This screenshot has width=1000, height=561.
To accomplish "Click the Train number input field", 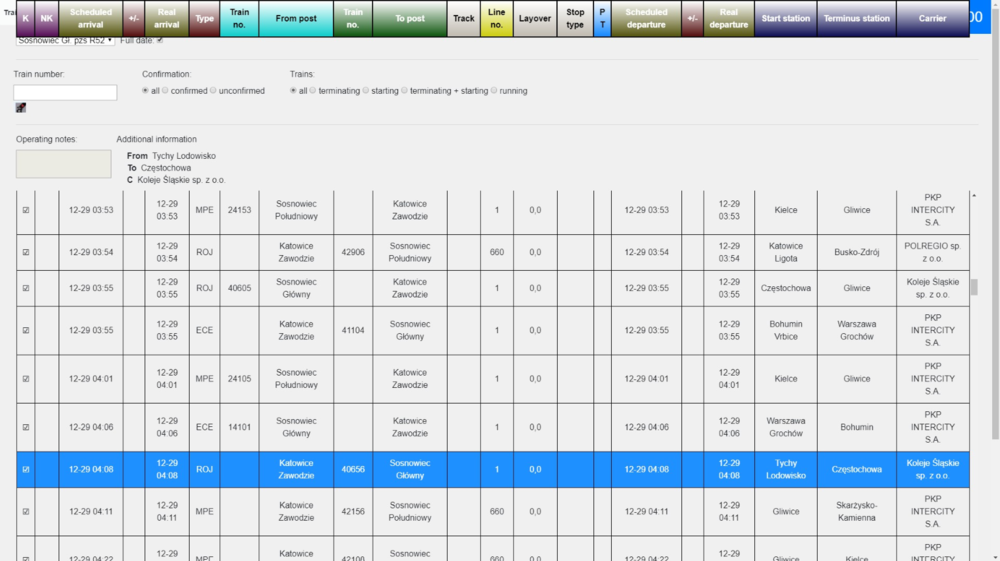I will [x=65, y=92].
